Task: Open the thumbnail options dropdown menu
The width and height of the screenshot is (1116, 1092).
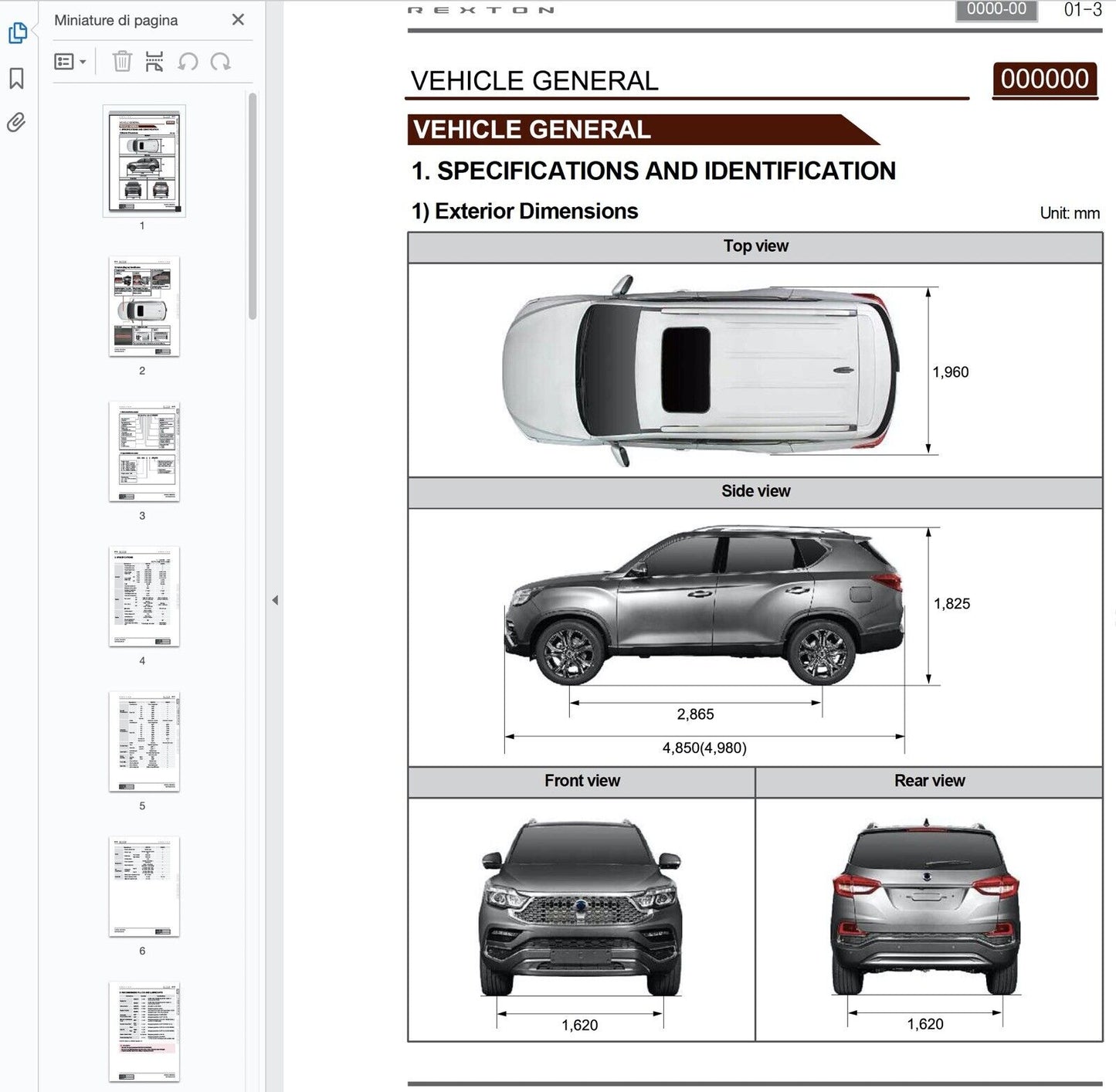Action: click(x=70, y=62)
